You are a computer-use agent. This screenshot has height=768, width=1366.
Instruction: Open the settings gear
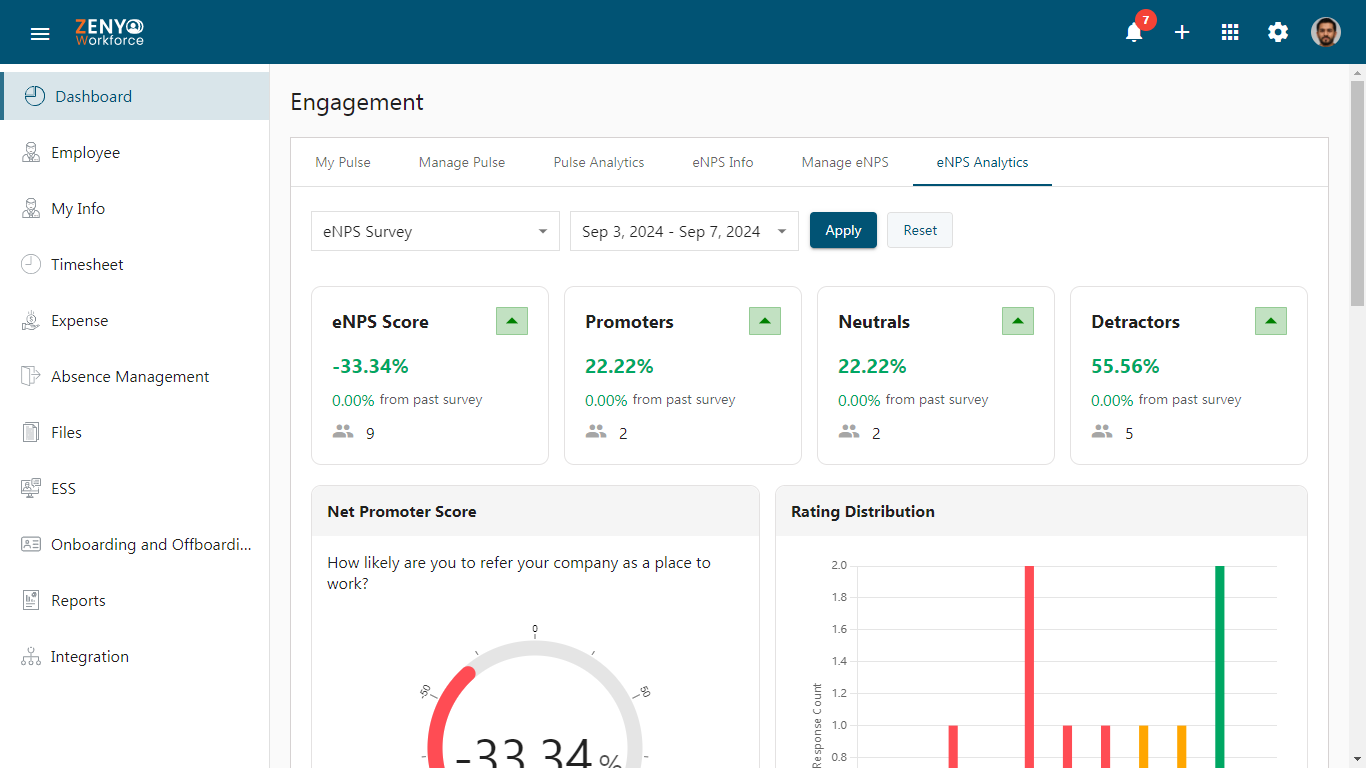point(1278,32)
